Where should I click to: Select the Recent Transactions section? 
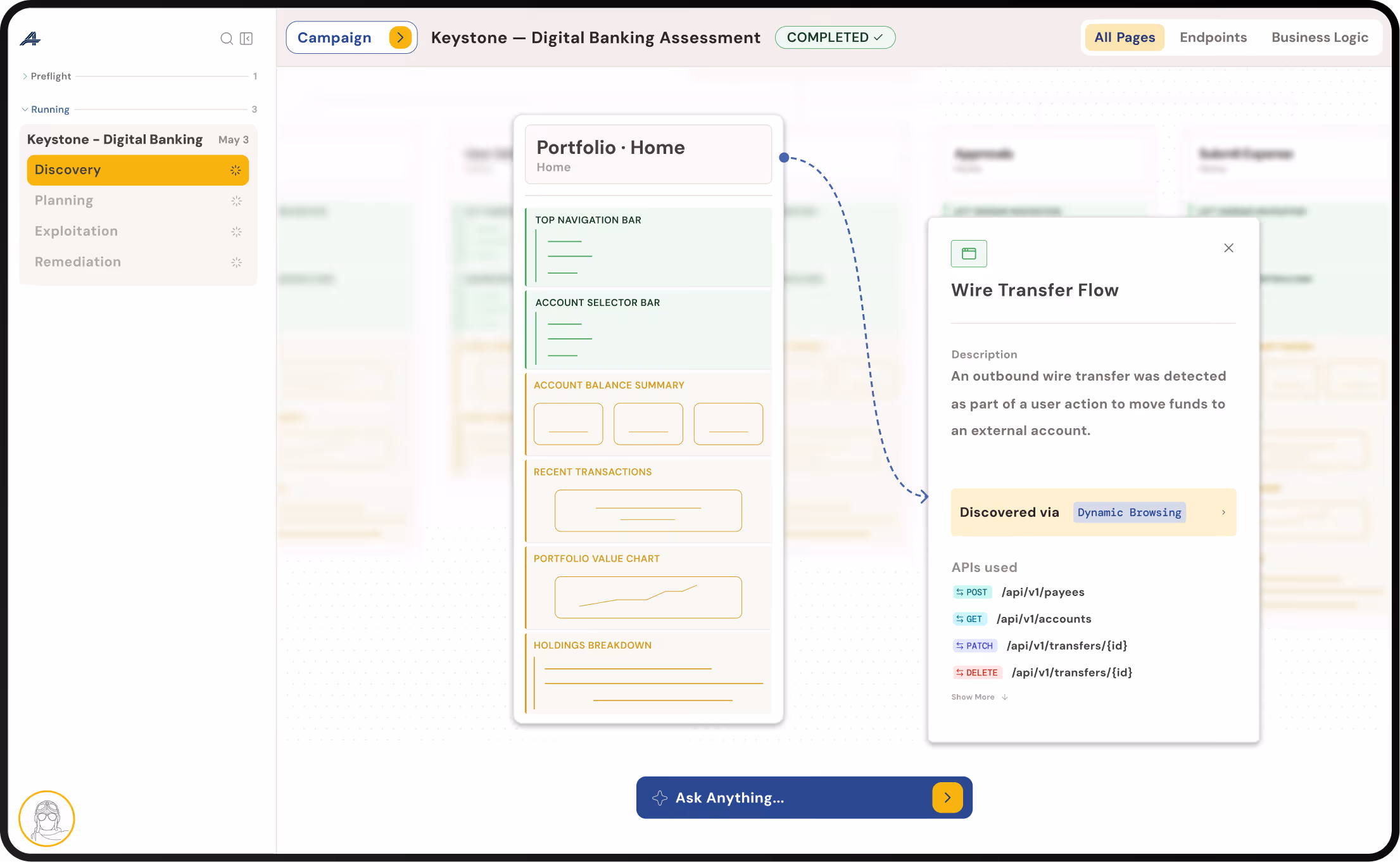point(648,501)
